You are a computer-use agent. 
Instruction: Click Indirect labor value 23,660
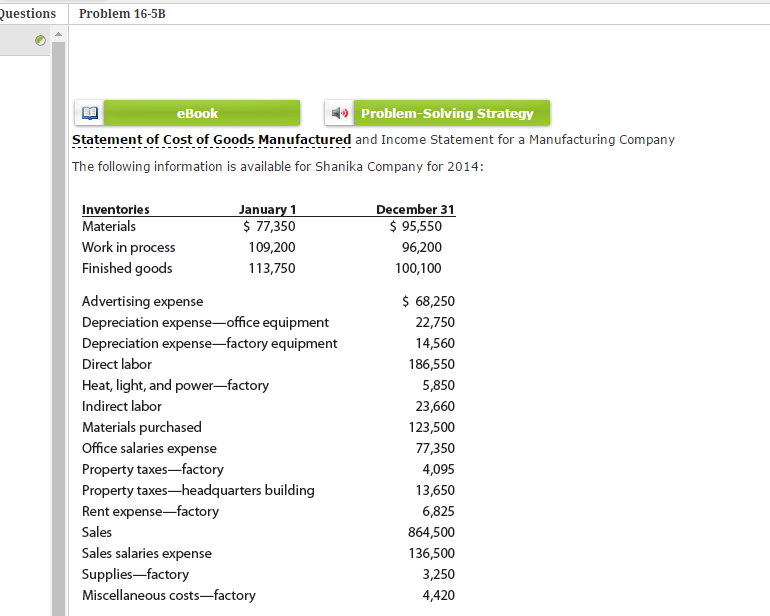(435, 406)
